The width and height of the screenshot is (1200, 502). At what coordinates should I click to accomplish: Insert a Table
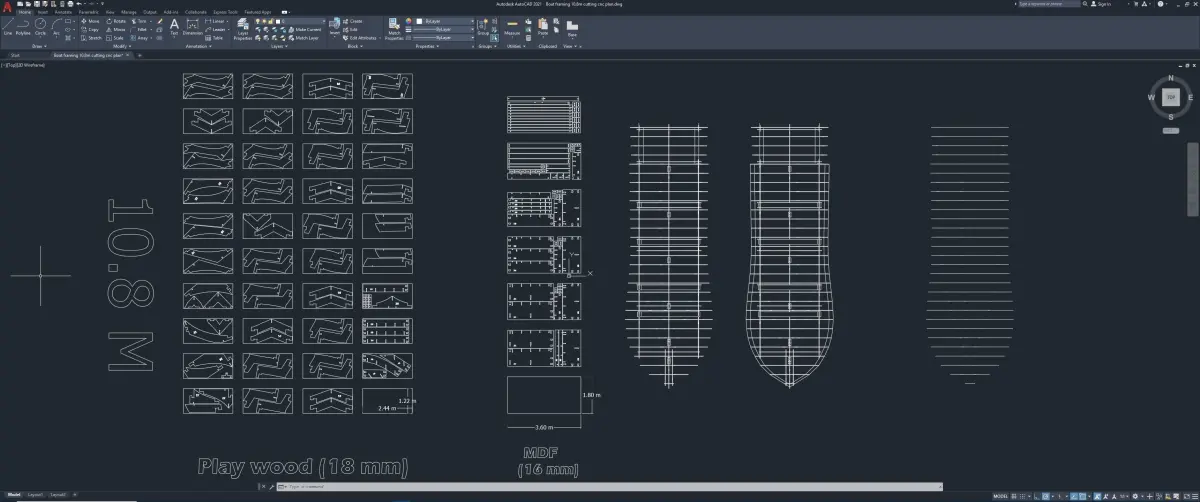(x=214, y=38)
